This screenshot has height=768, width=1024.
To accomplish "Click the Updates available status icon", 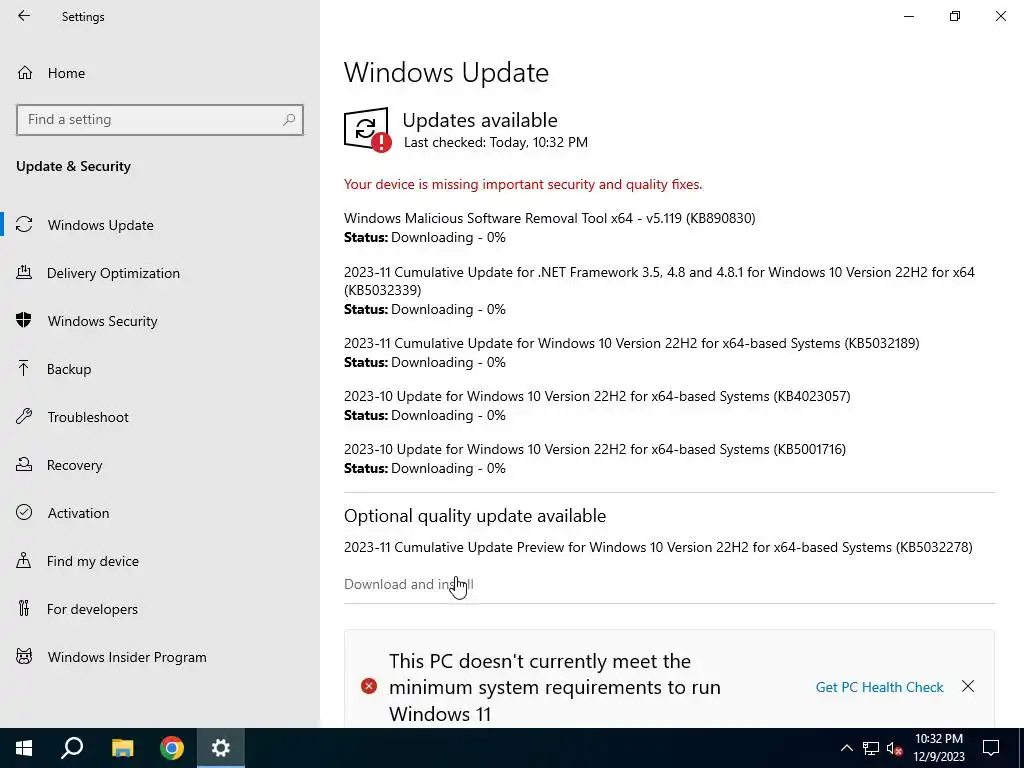I will 368,129.
